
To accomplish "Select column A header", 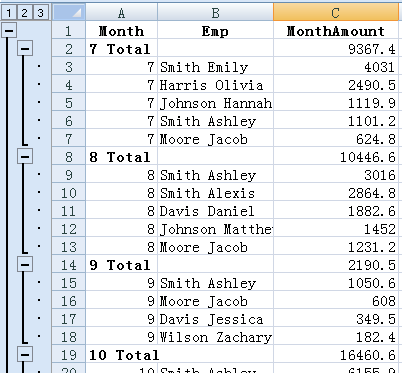I will click(x=122, y=12).
